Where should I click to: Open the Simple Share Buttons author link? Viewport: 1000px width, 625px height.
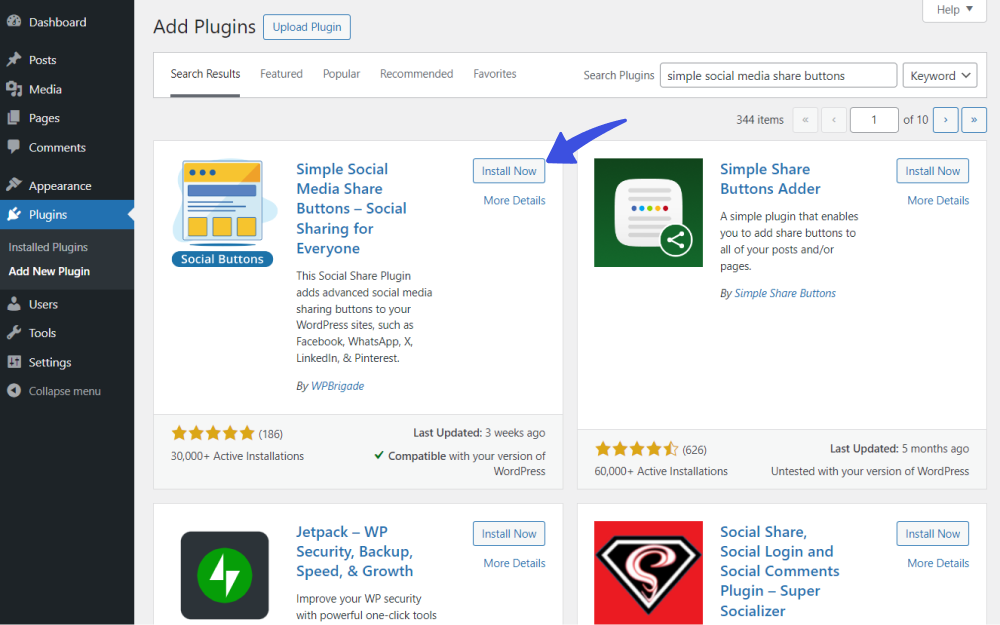(x=785, y=293)
